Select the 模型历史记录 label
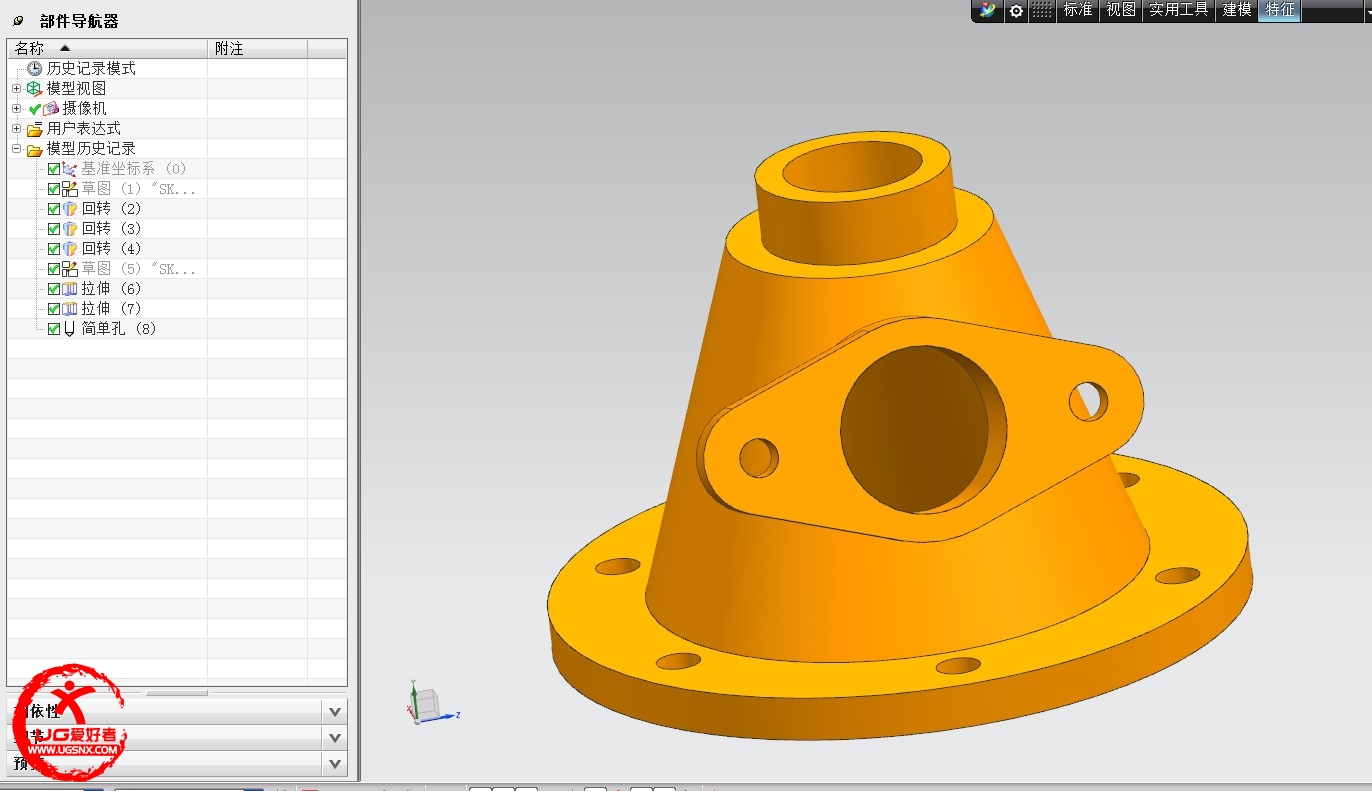This screenshot has width=1372, height=791. point(91,148)
